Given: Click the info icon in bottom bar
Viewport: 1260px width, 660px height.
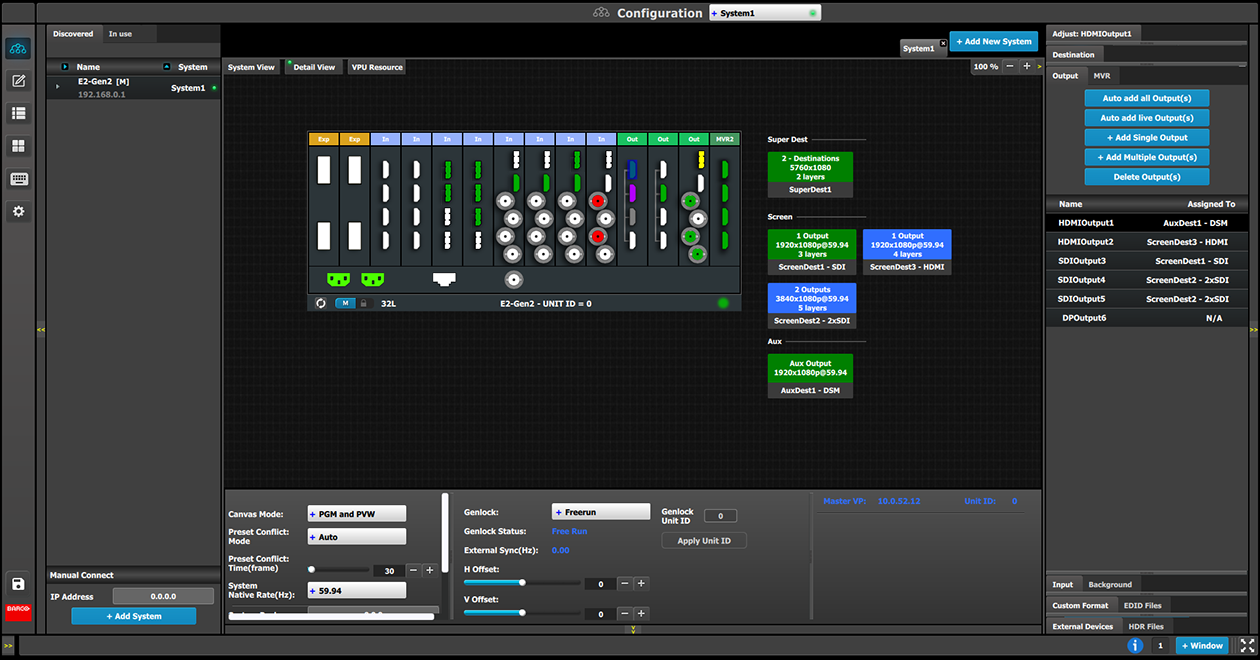Looking at the screenshot, I should [1135, 646].
